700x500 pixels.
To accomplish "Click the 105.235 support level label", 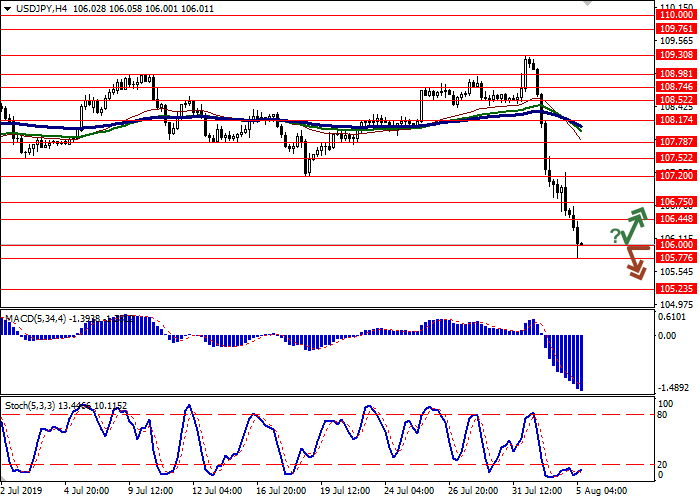I will tap(675, 288).
